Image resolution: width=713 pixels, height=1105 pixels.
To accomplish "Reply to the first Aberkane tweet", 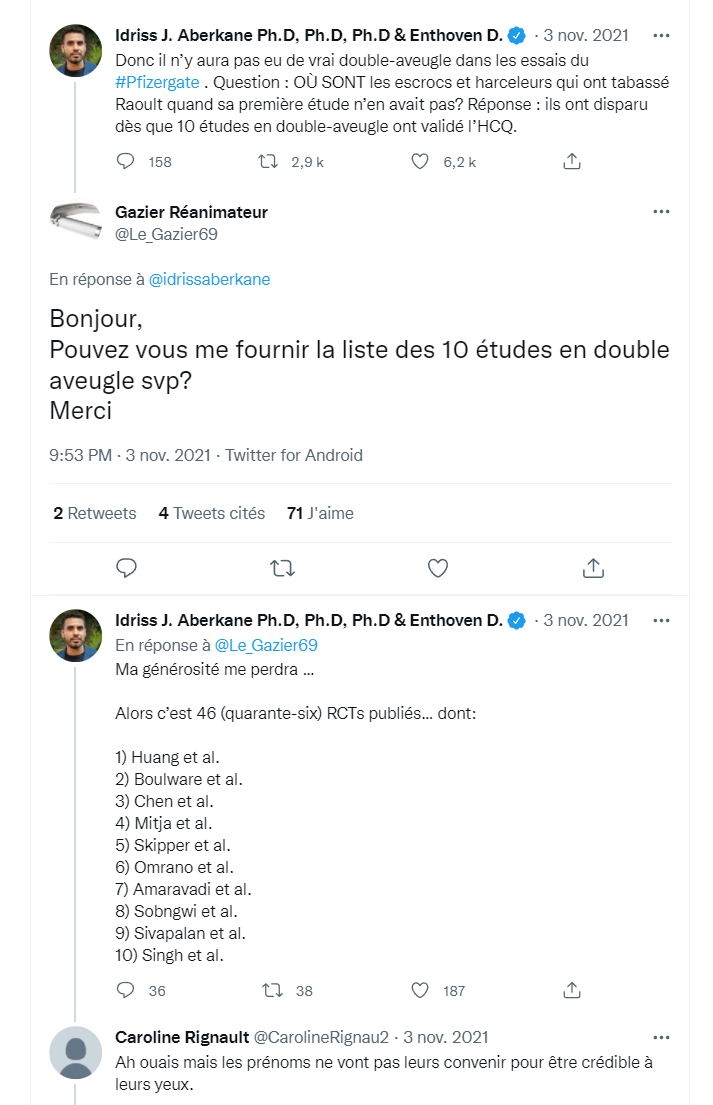I will [126, 161].
